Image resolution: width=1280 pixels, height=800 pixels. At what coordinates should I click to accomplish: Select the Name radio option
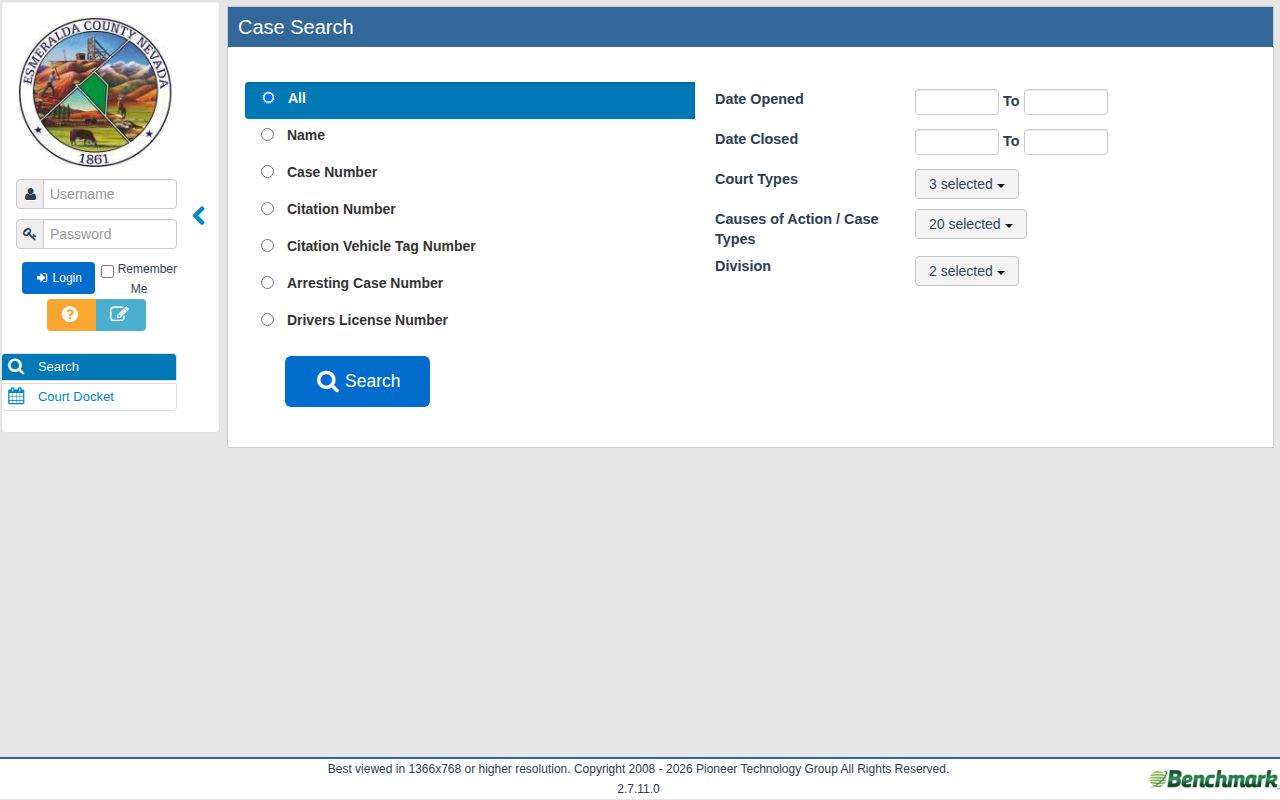click(x=267, y=135)
